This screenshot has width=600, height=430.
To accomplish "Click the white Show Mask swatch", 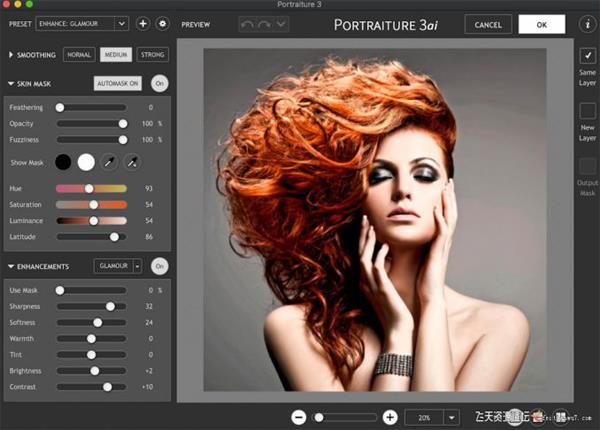I will pyautogui.click(x=86, y=162).
